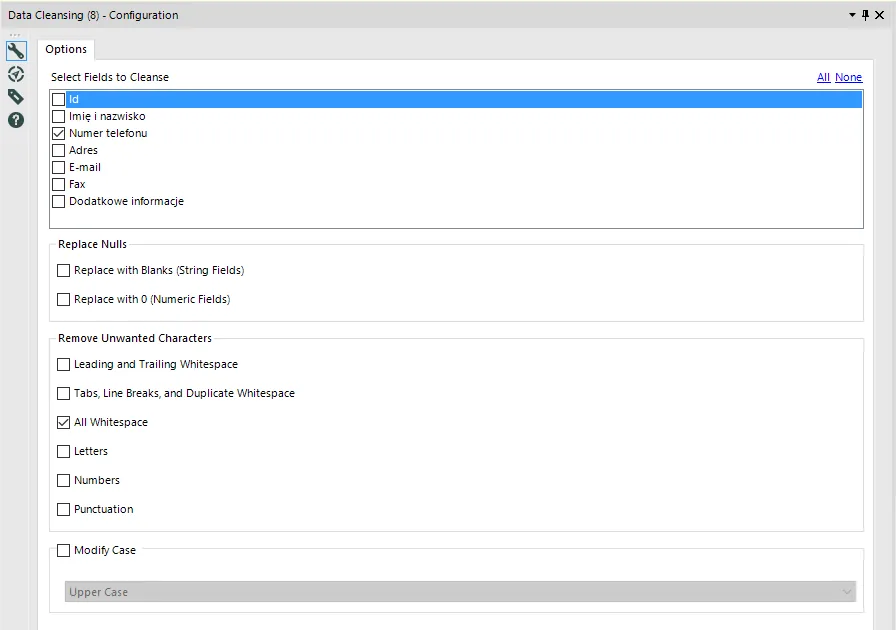Select the 'Dodatkowe informacje' field label

[126, 201]
